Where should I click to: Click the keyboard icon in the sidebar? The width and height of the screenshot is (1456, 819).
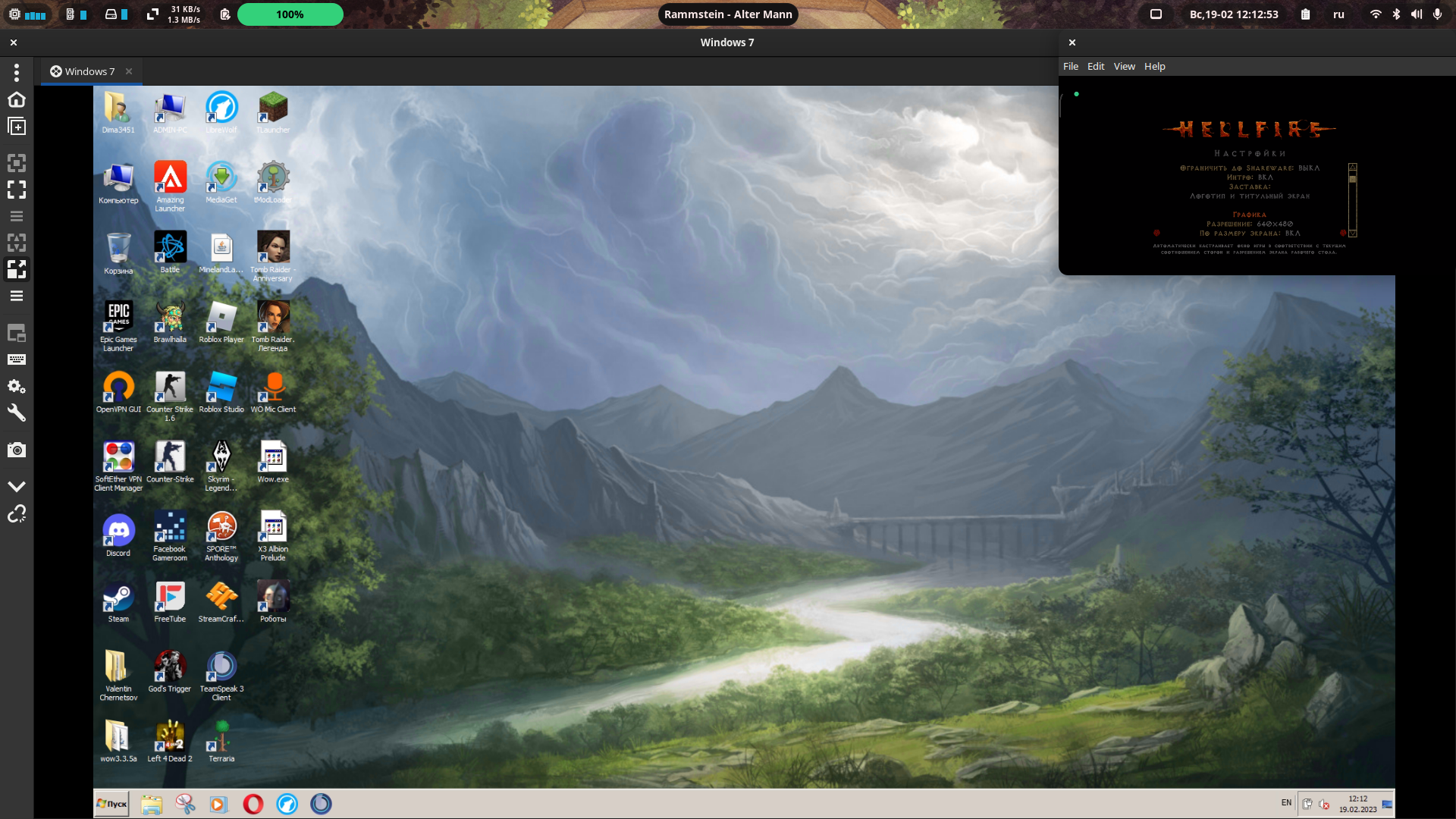pos(17,359)
